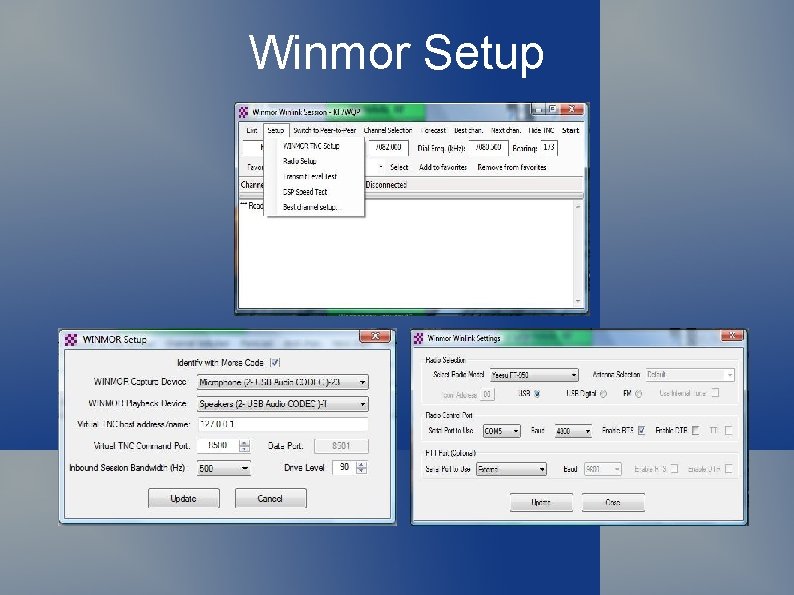Click the Bearing value field
794x595 pixels.
548,147
